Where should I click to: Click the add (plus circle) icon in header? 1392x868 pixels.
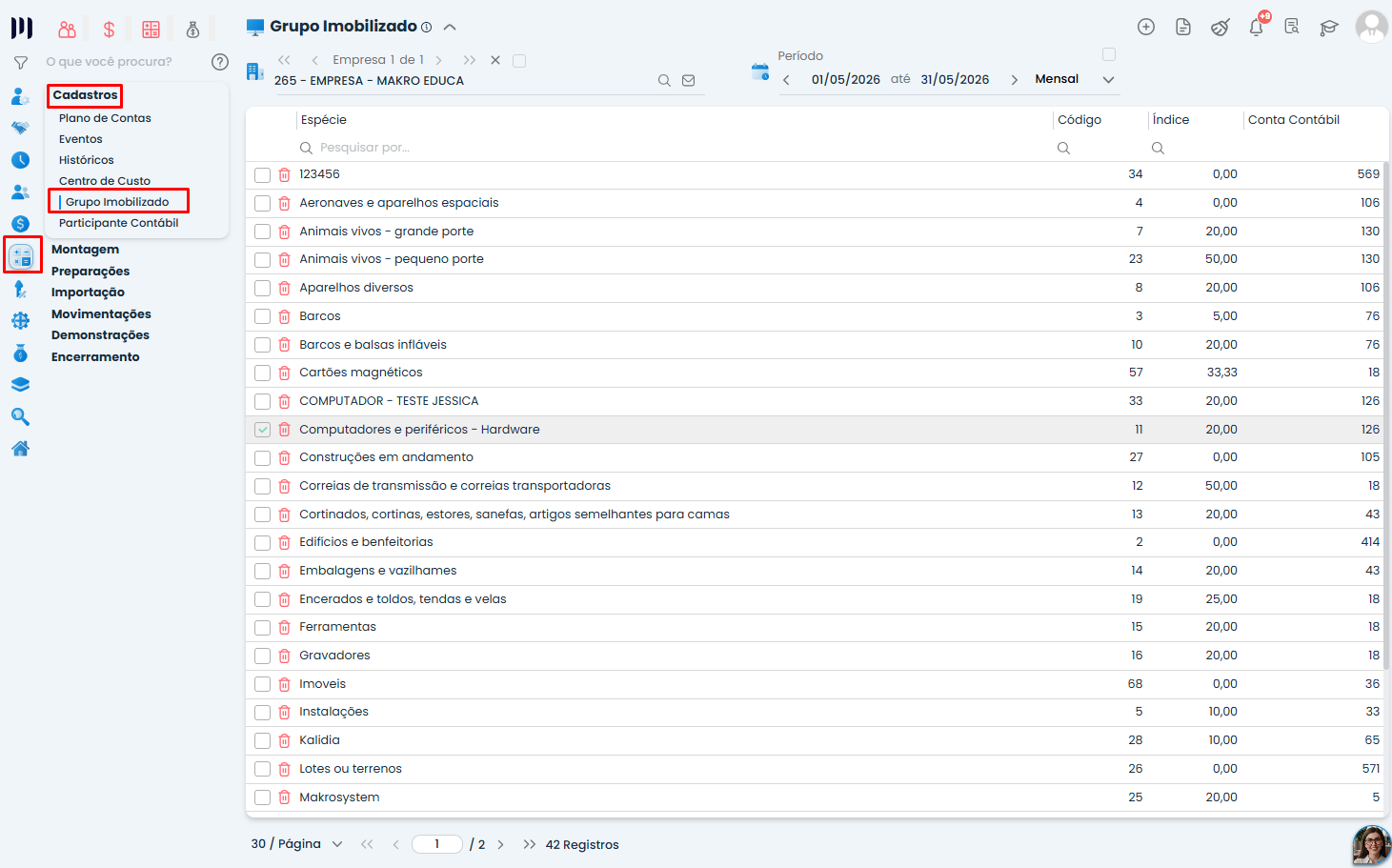coord(1146,27)
